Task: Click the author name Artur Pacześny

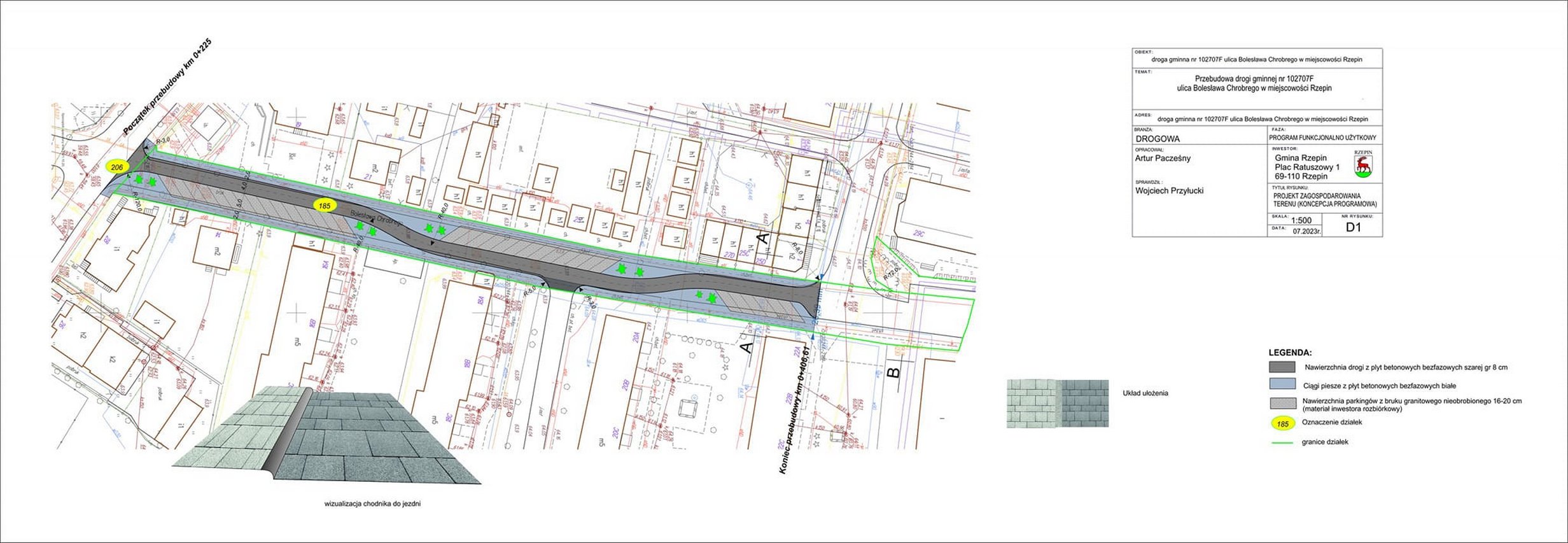Action: click(1163, 159)
